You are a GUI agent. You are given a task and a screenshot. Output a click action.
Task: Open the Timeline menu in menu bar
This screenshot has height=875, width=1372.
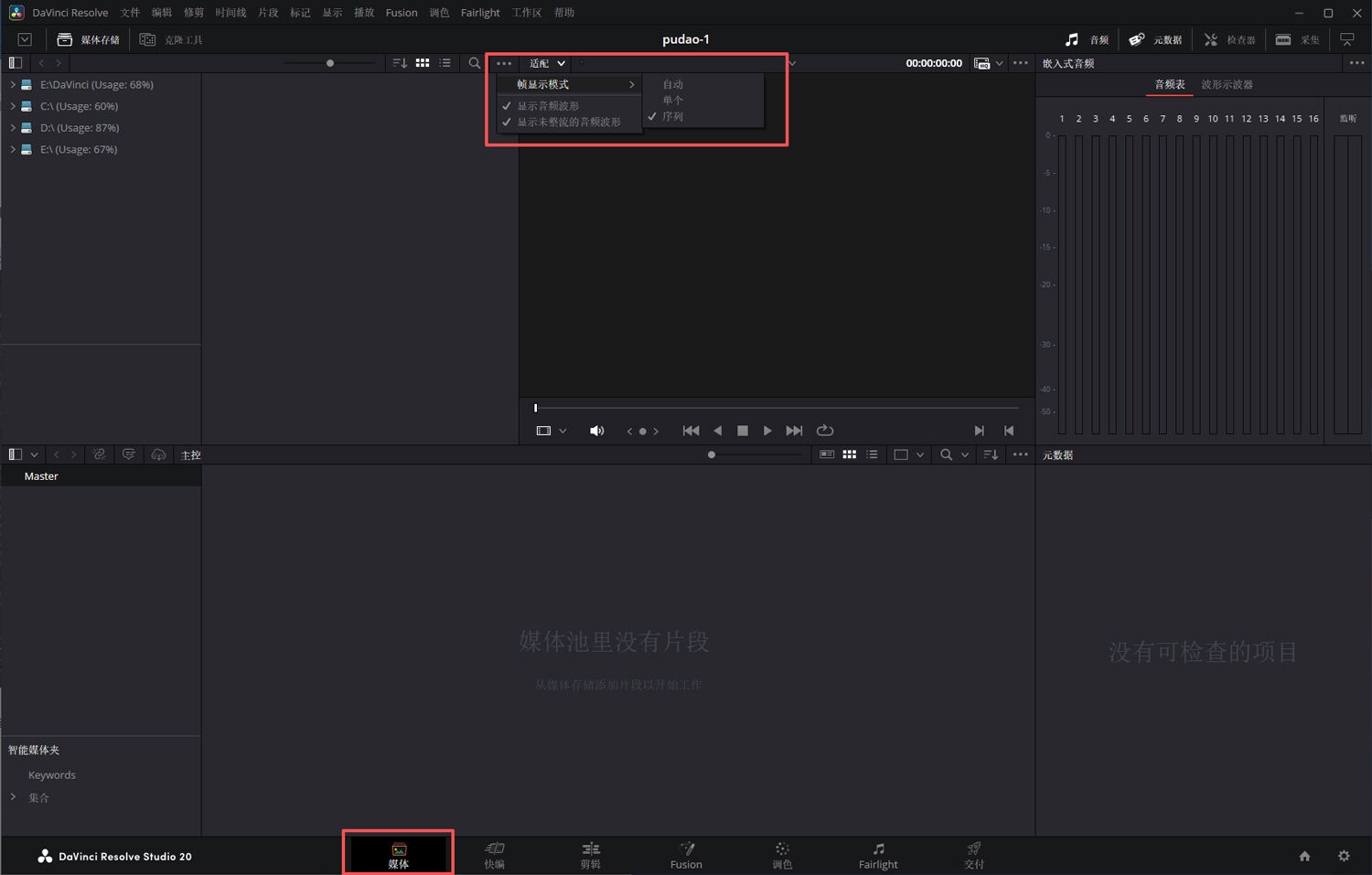pos(230,13)
